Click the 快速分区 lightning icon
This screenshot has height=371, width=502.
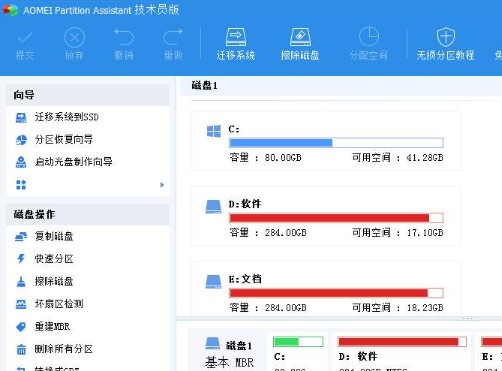tap(21, 259)
